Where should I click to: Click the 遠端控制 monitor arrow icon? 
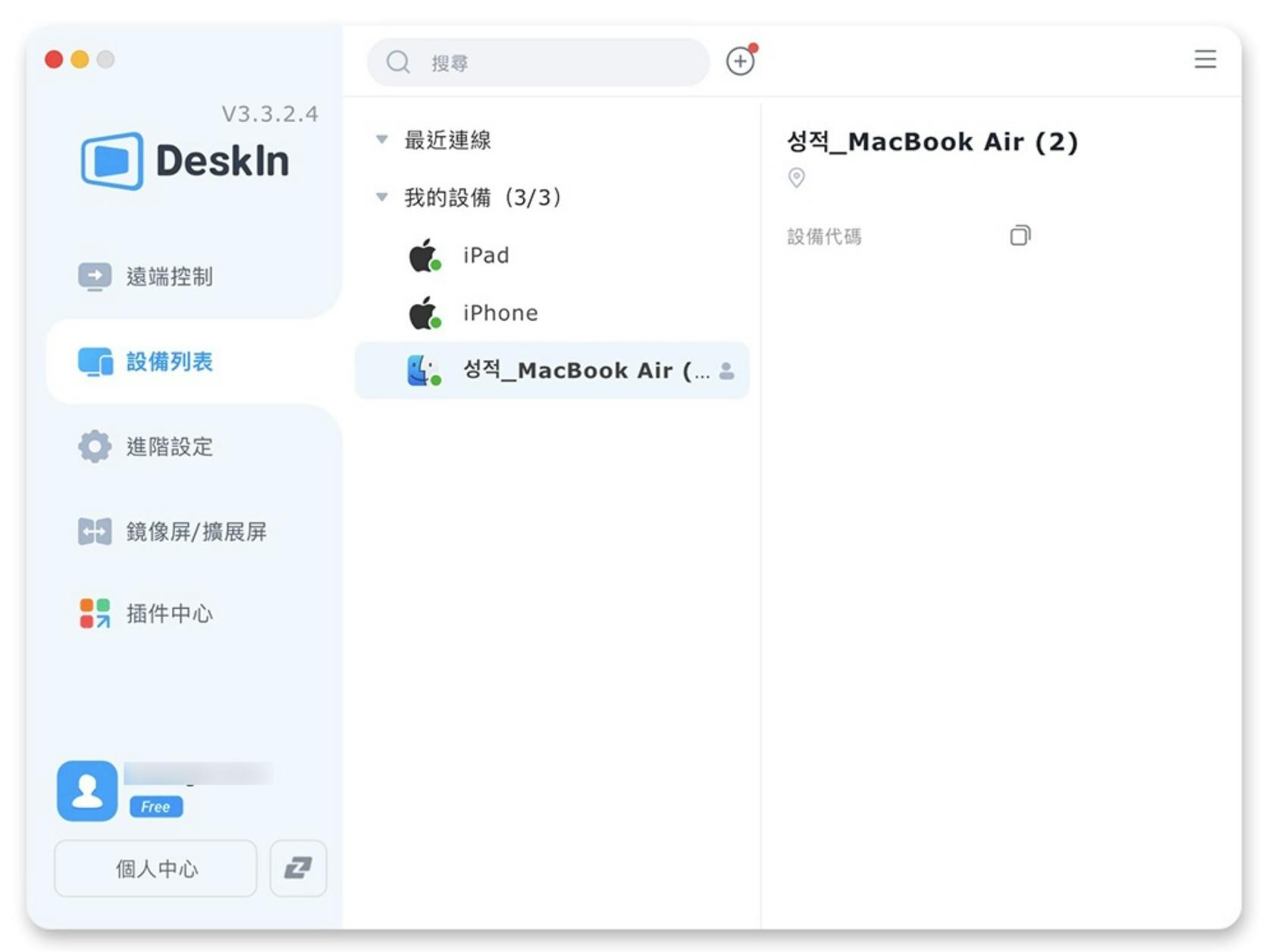click(95, 277)
